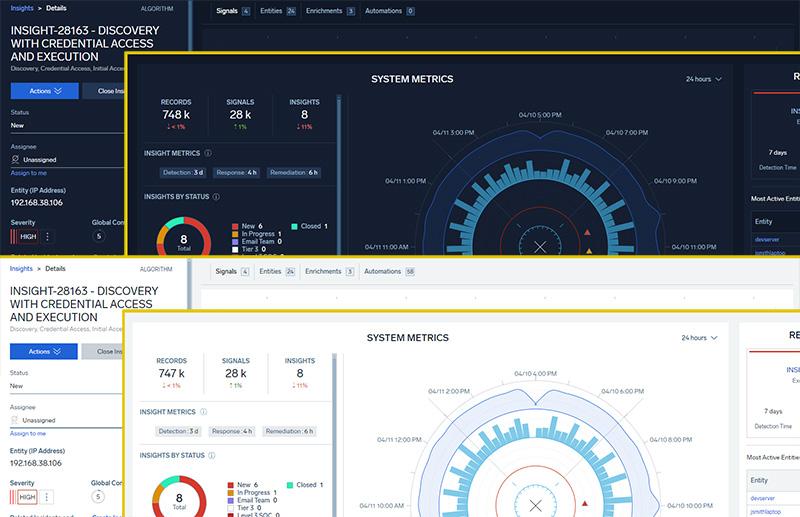Click Detection: 3 d chip in dark dashboard
This screenshot has width=800, height=517.
[x=183, y=173]
